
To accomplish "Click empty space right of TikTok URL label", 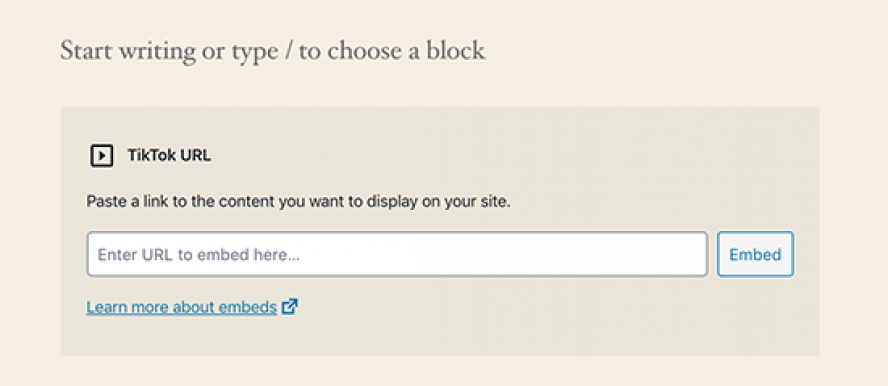I will (510, 156).
